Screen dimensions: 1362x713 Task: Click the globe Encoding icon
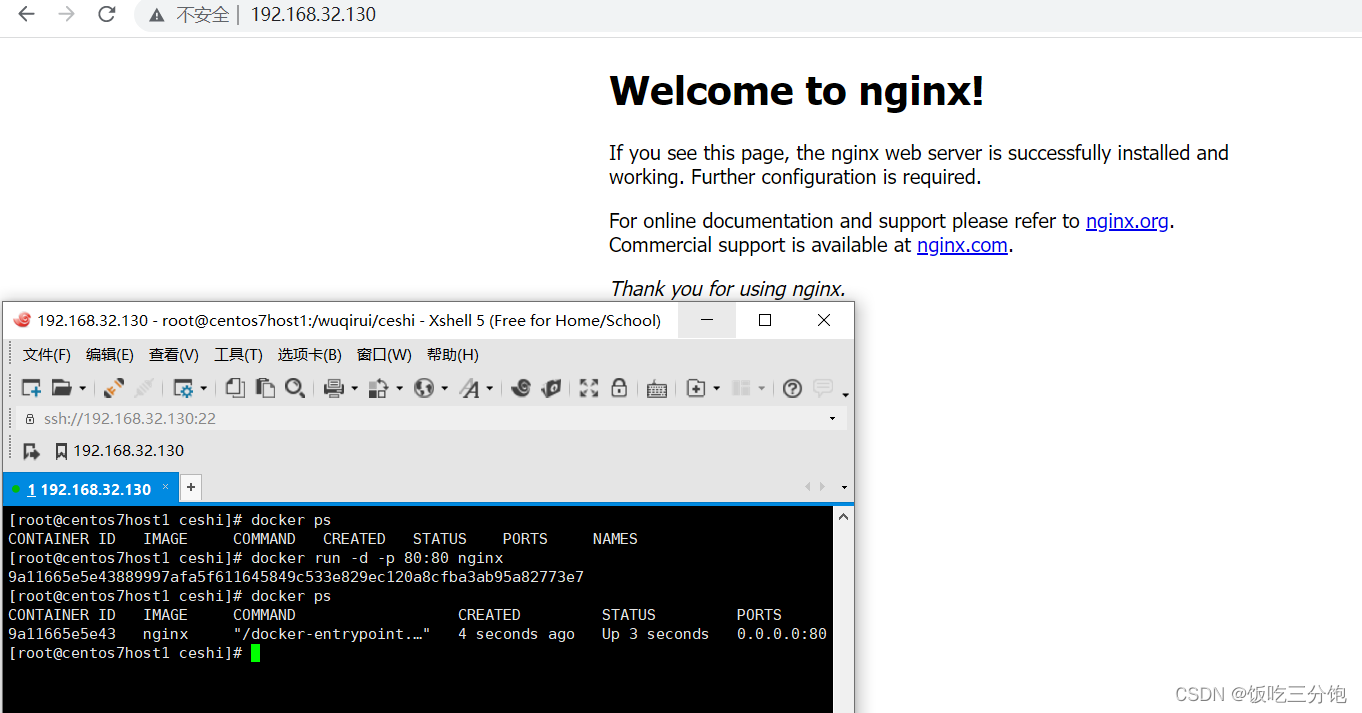[424, 388]
